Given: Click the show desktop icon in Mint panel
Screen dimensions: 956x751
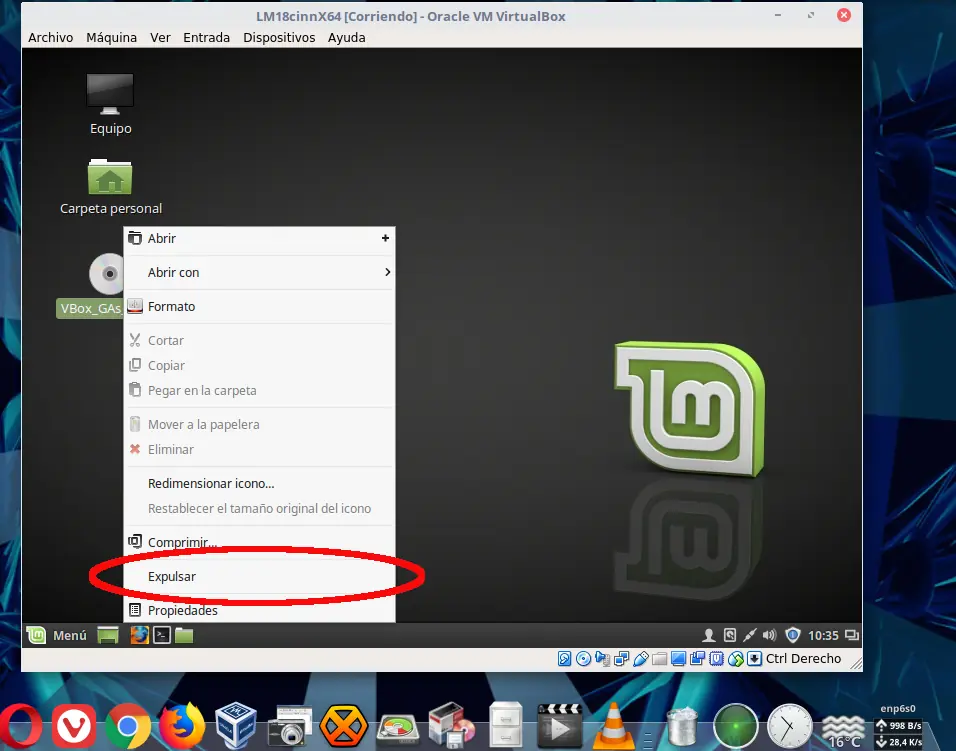Looking at the screenshot, I should (x=108, y=635).
